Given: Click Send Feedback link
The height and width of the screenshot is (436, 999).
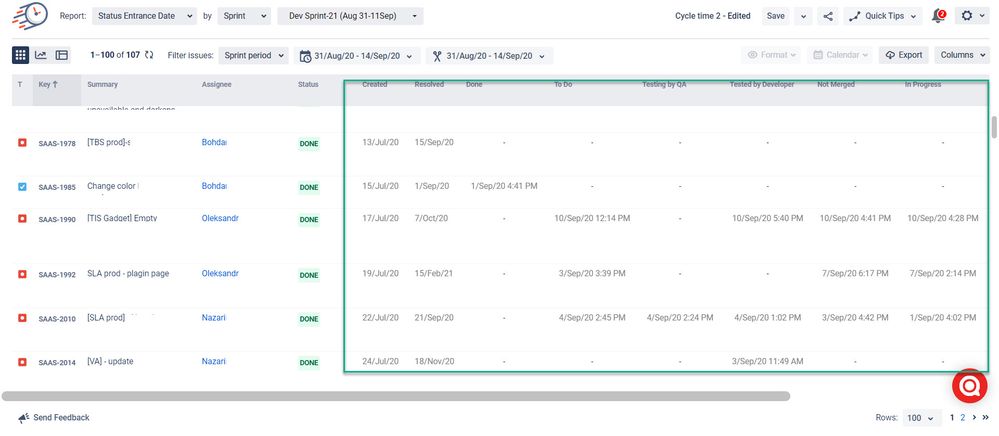Looking at the screenshot, I should tap(54, 418).
